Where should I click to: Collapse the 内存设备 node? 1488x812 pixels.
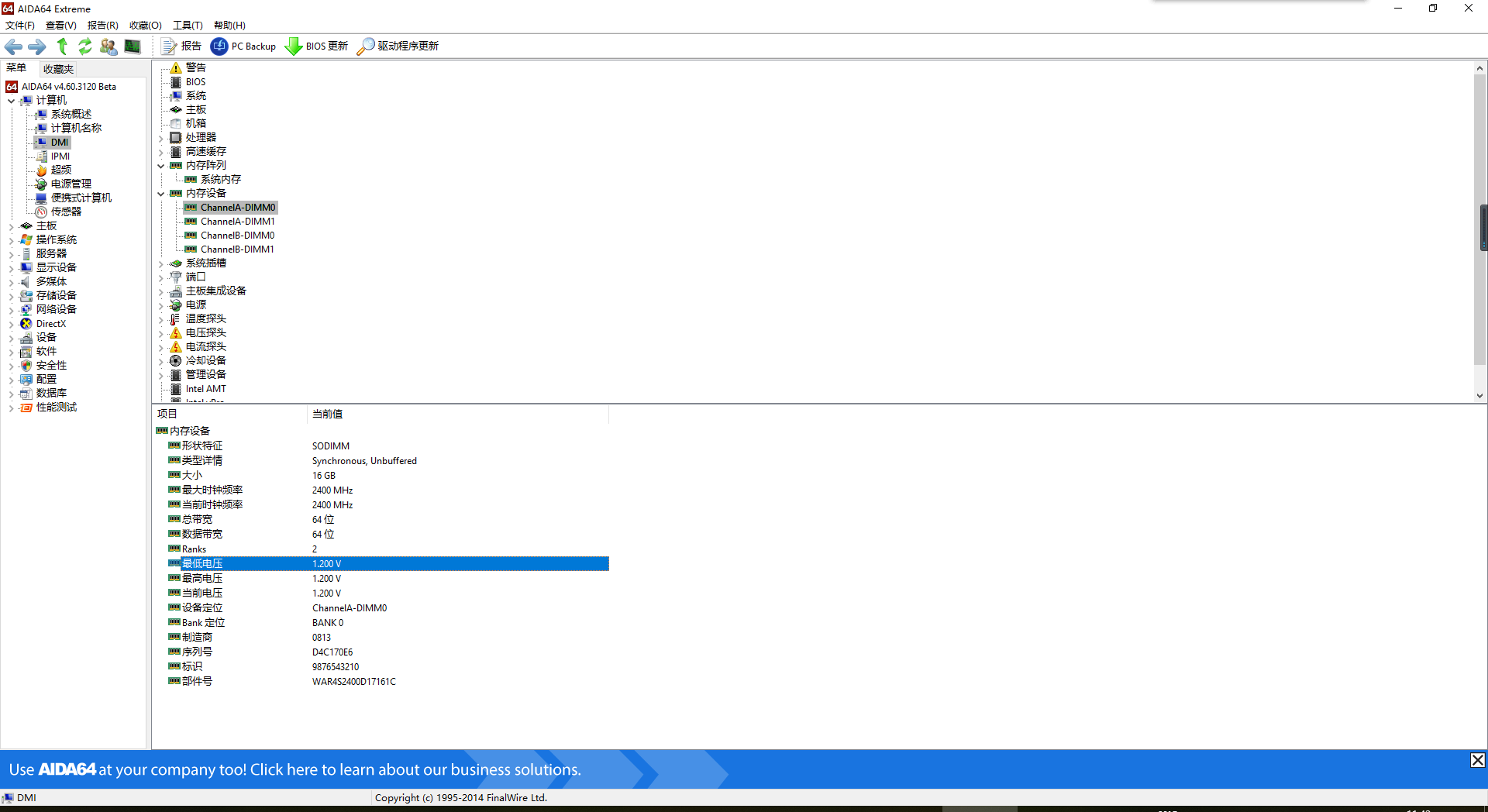pyautogui.click(x=161, y=194)
